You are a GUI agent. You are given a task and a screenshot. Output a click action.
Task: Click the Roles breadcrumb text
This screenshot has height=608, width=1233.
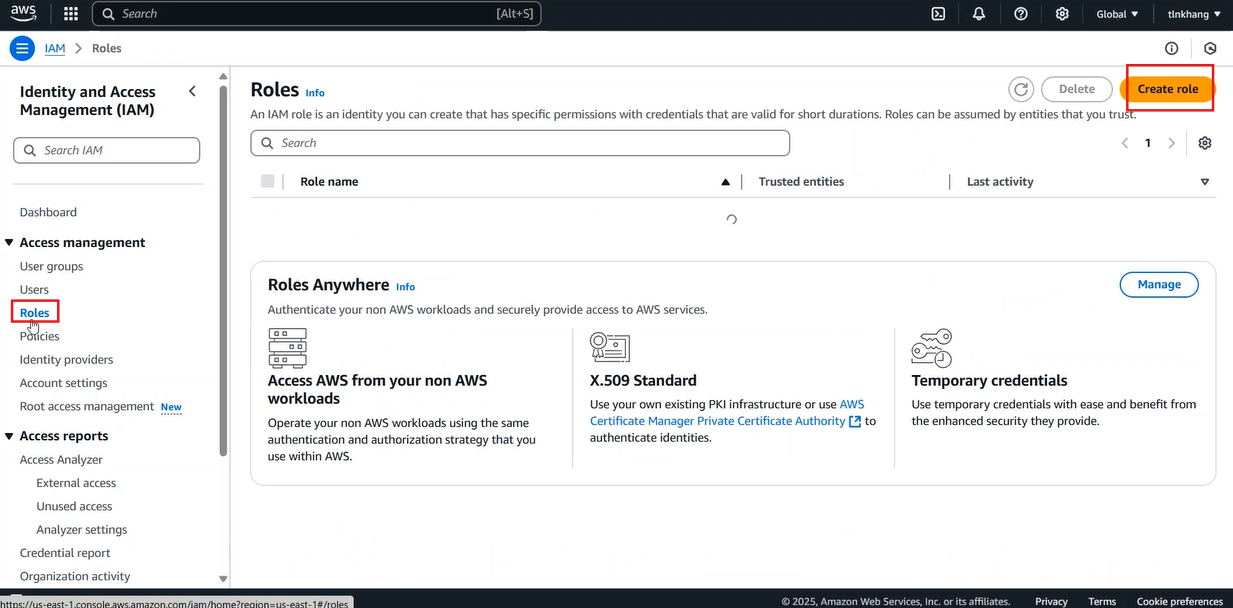[107, 48]
